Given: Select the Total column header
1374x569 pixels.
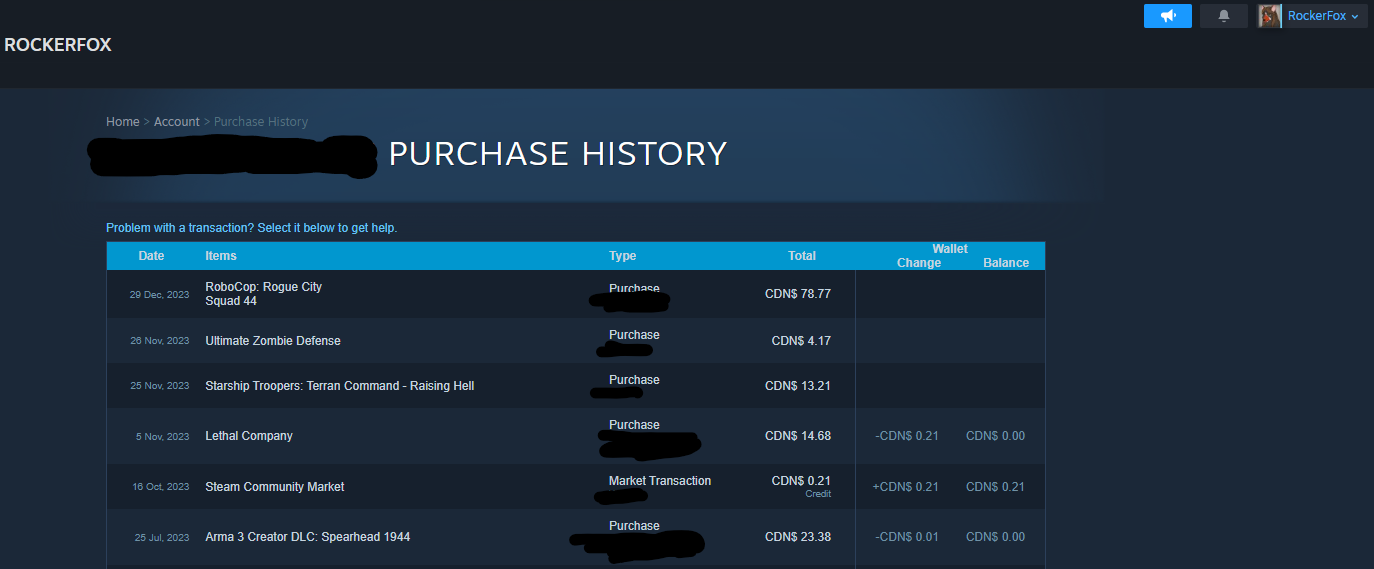Looking at the screenshot, I should (x=802, y=256).
